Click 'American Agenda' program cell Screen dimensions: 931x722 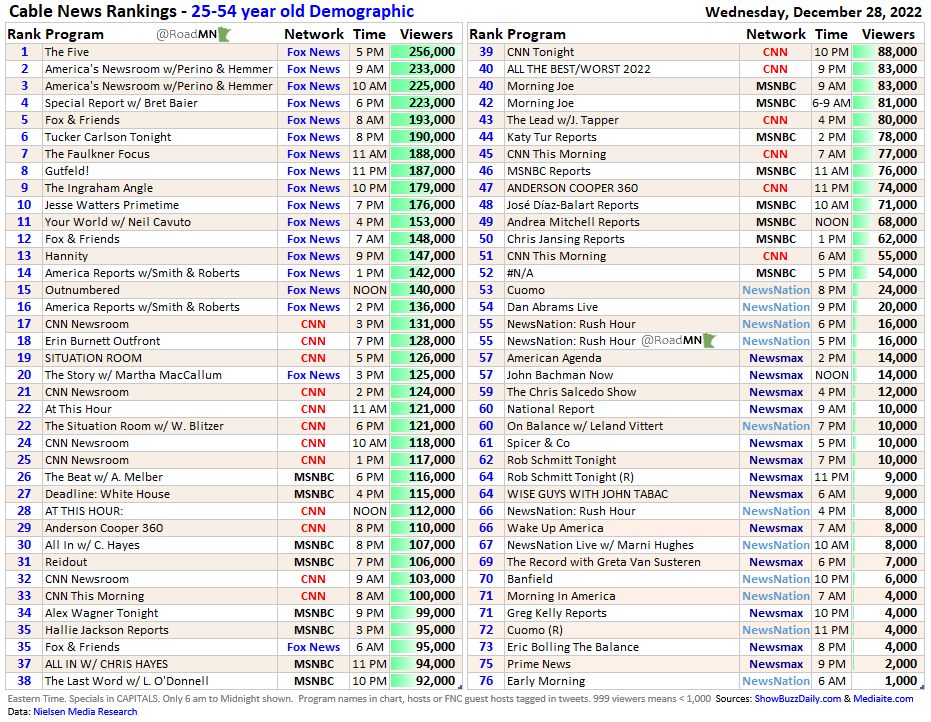tap(622, 358)
